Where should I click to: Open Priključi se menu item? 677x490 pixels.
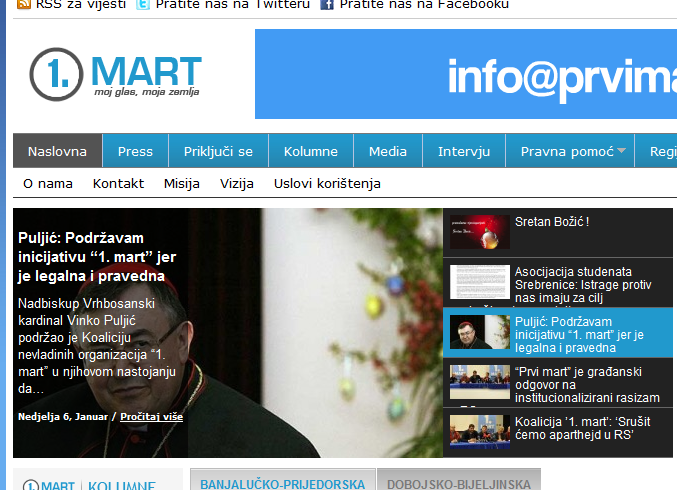point(218,151)
